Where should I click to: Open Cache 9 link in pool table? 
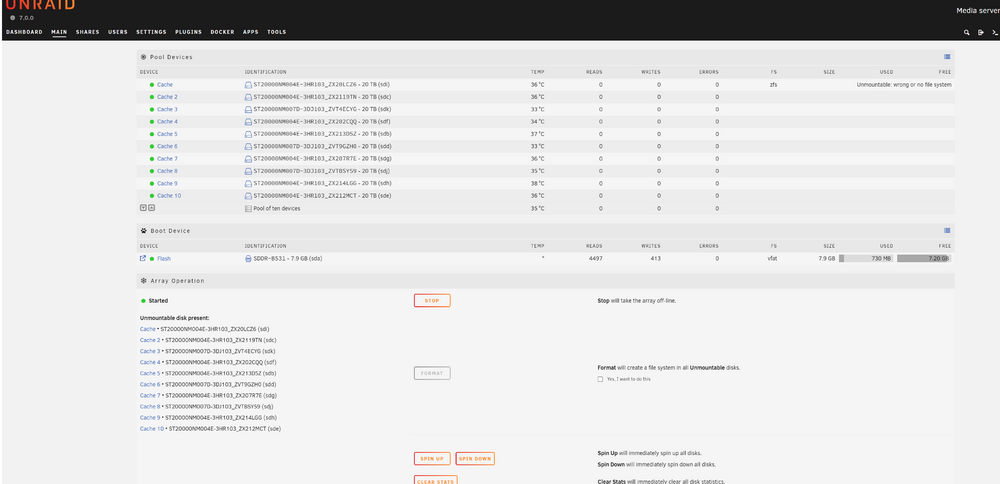167,184
